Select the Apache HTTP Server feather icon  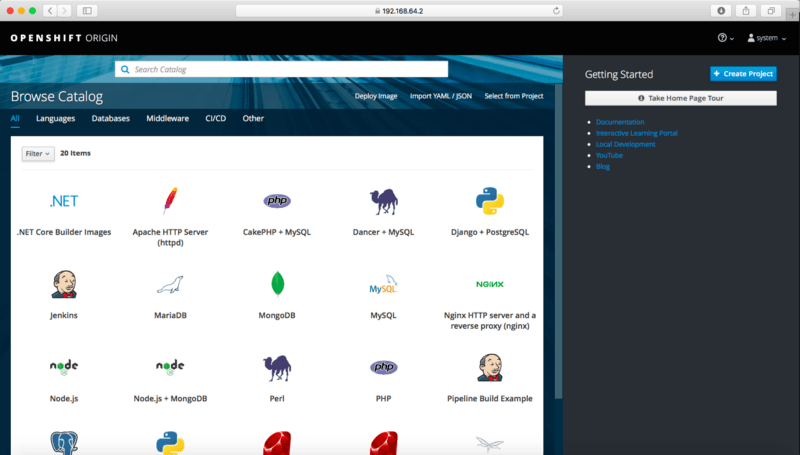170,200
